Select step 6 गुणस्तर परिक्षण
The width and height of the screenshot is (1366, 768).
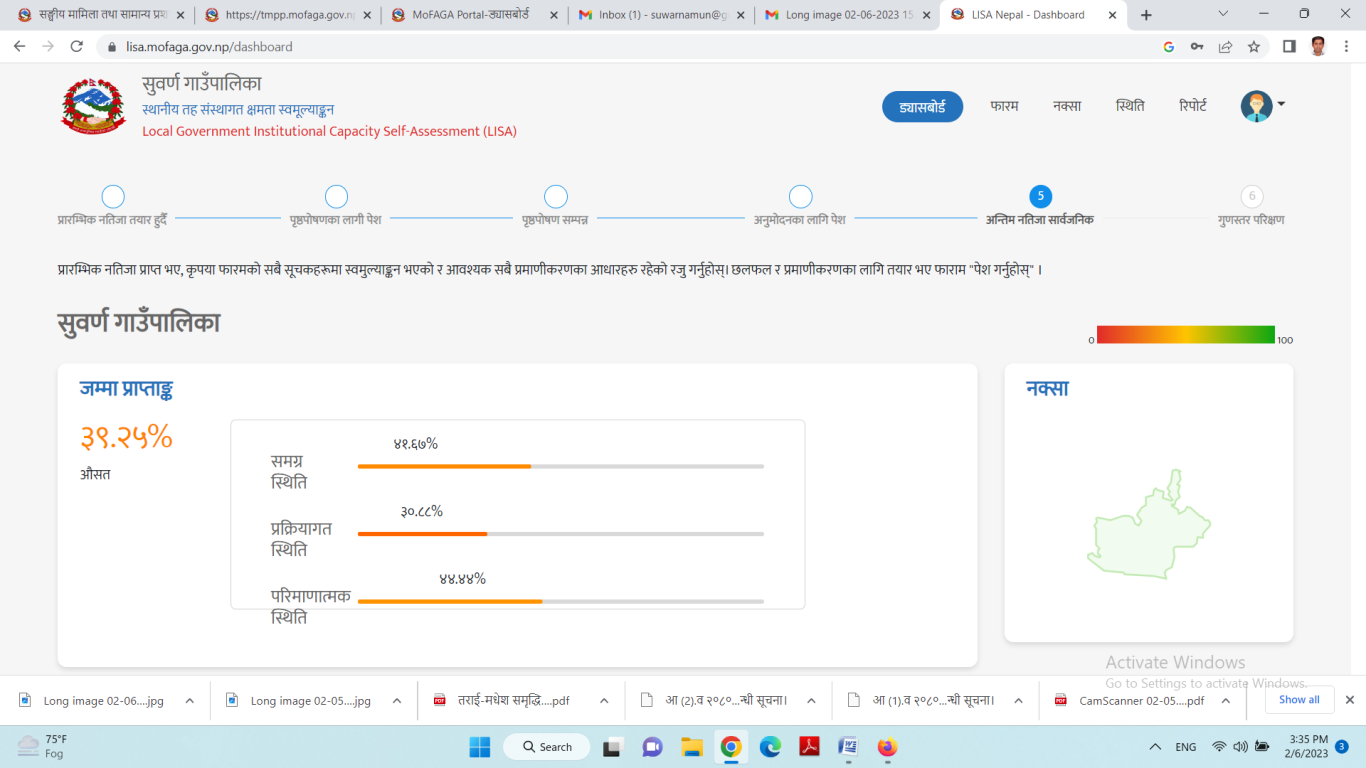1252,197
